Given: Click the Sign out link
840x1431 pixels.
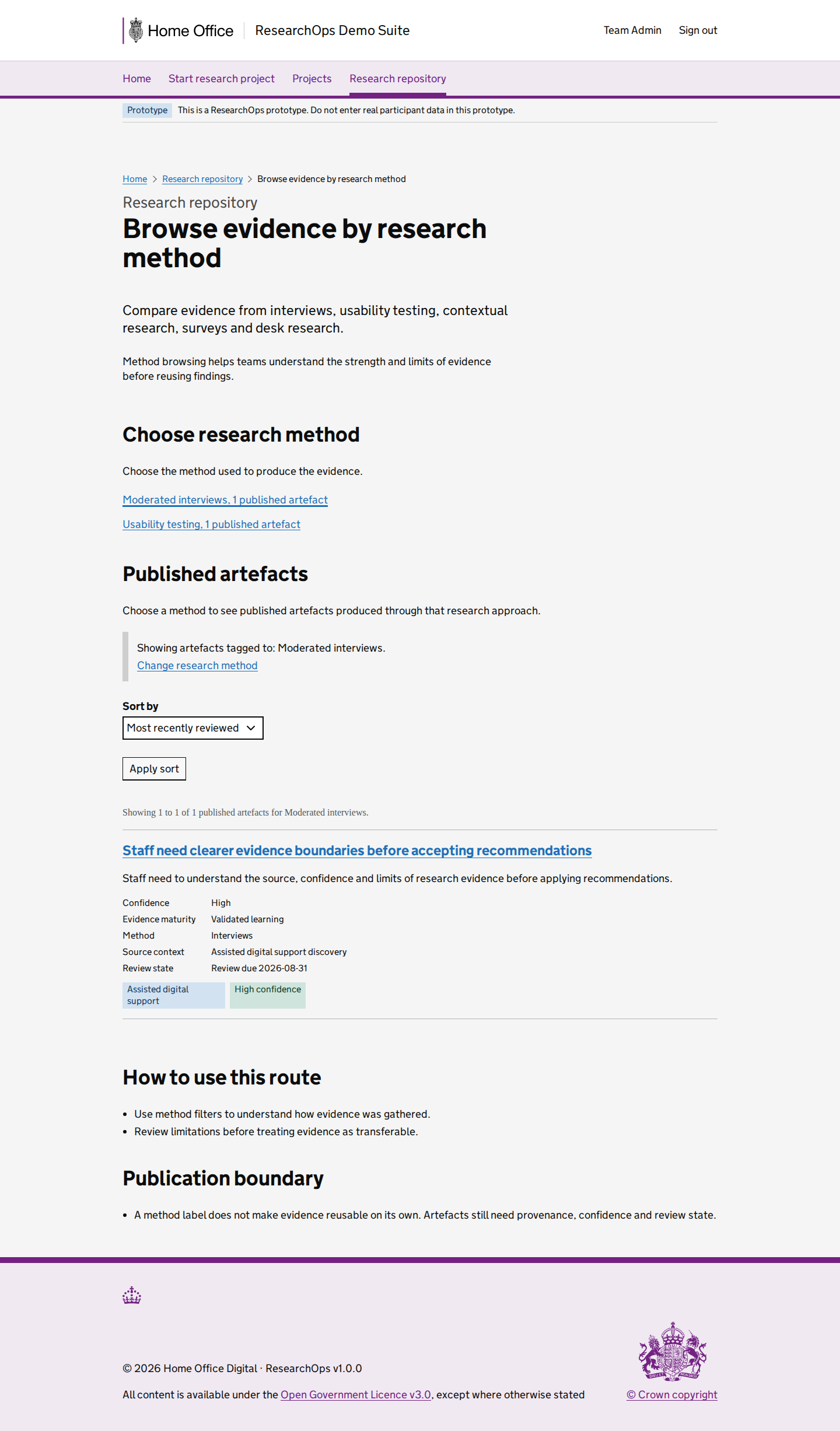Looking at the screenshot, I should click(698, 30).
